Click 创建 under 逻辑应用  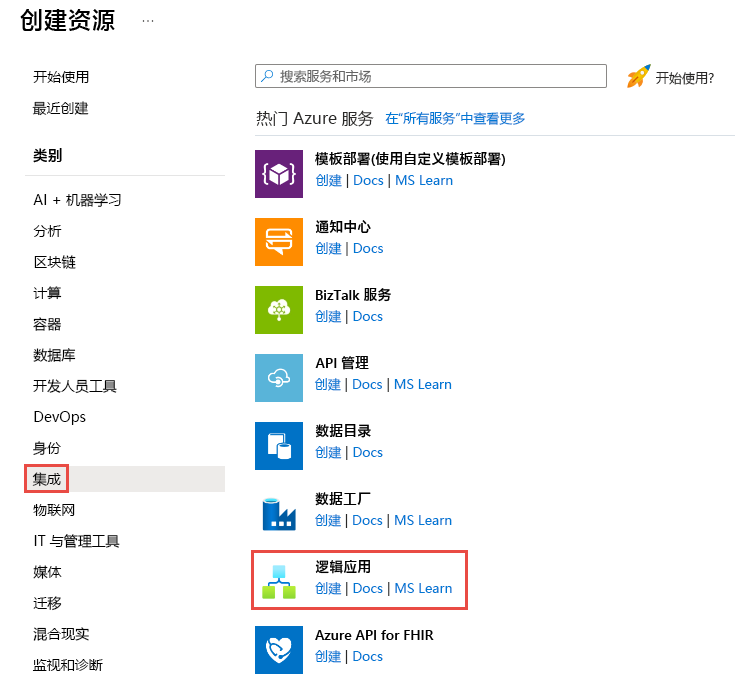tap(329, 589)
